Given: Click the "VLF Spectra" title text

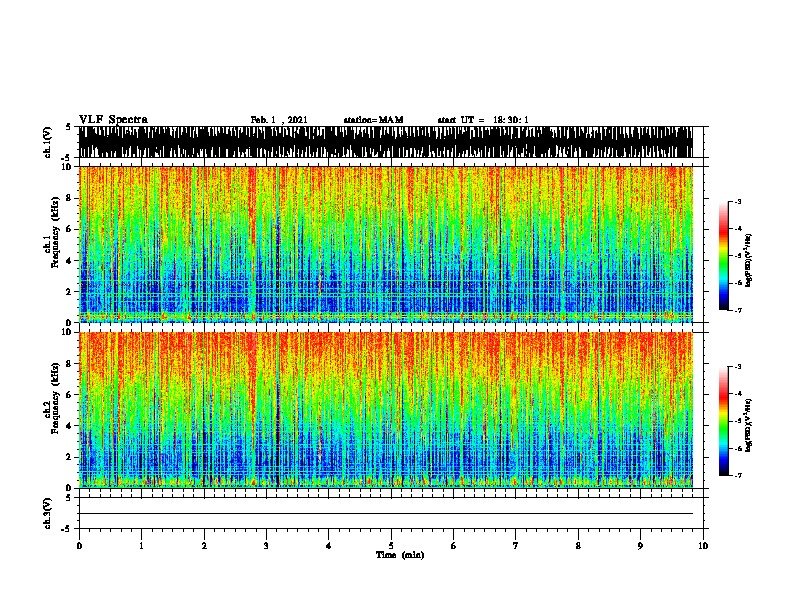Looking at the screenshot, I should click(x=113, y=120).
